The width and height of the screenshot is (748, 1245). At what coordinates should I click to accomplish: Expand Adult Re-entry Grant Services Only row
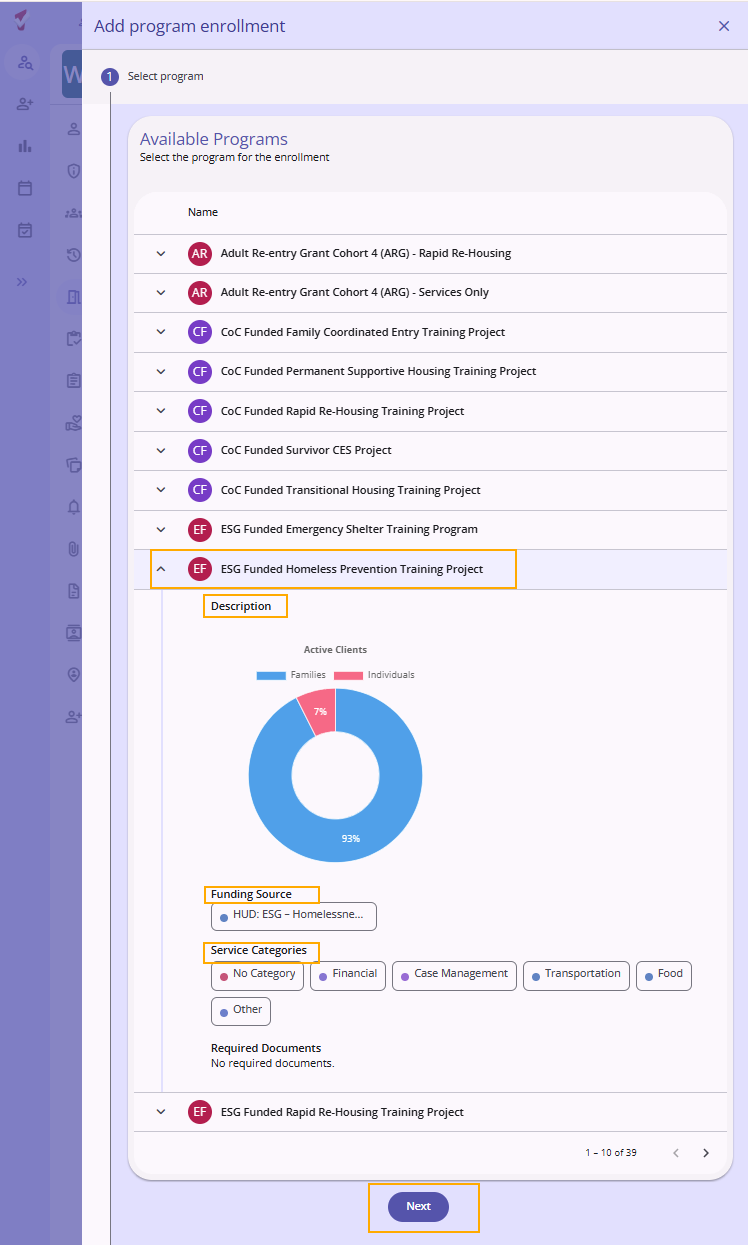click(161, 293)
